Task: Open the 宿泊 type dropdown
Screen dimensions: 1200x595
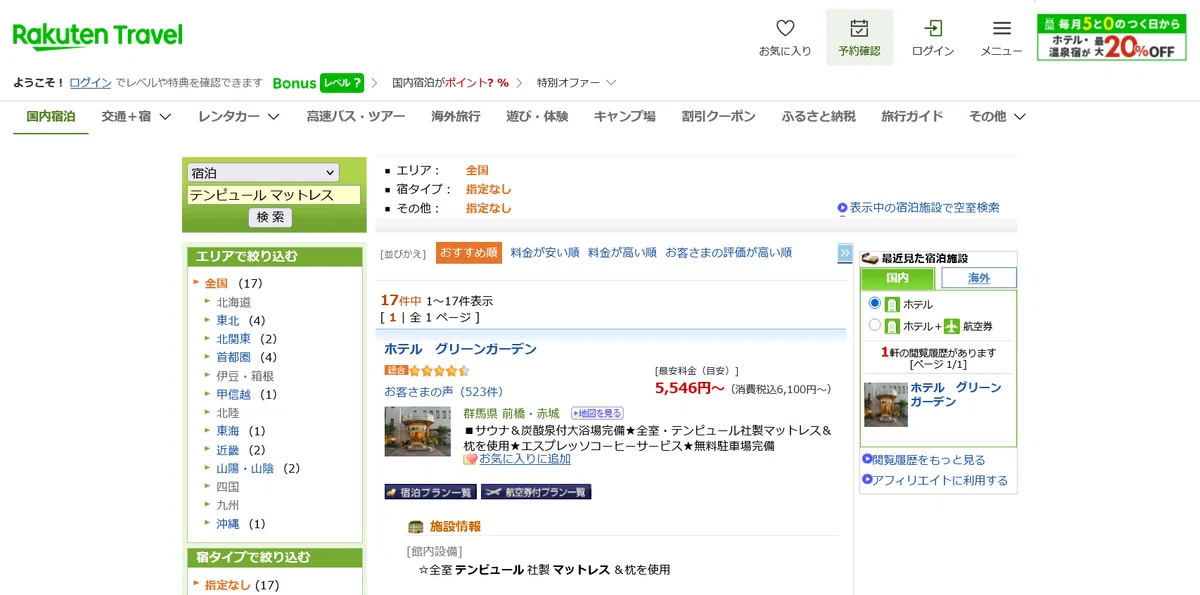Action: tap(263, 173)
